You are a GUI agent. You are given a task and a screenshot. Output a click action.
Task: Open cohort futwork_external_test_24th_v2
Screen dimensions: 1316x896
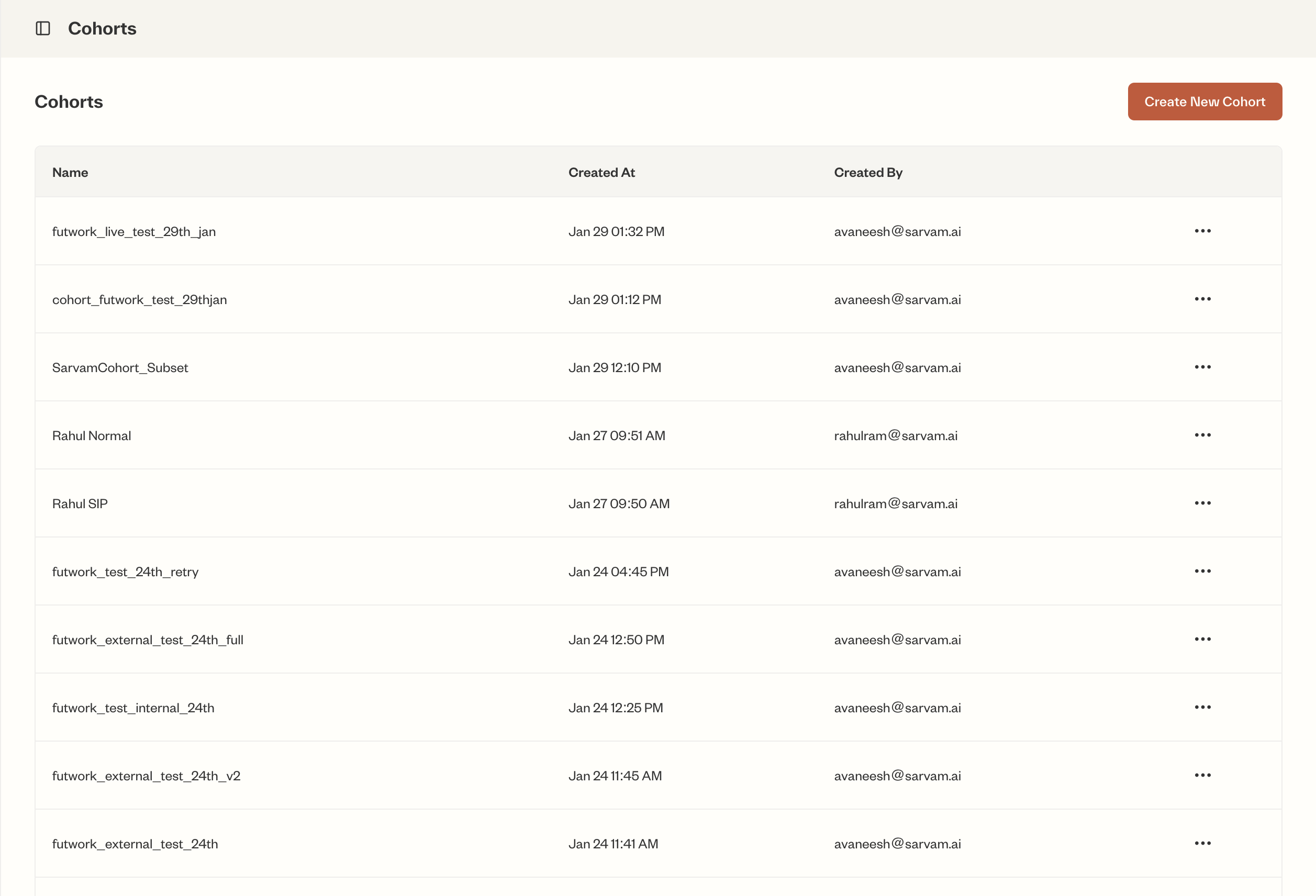146,776
